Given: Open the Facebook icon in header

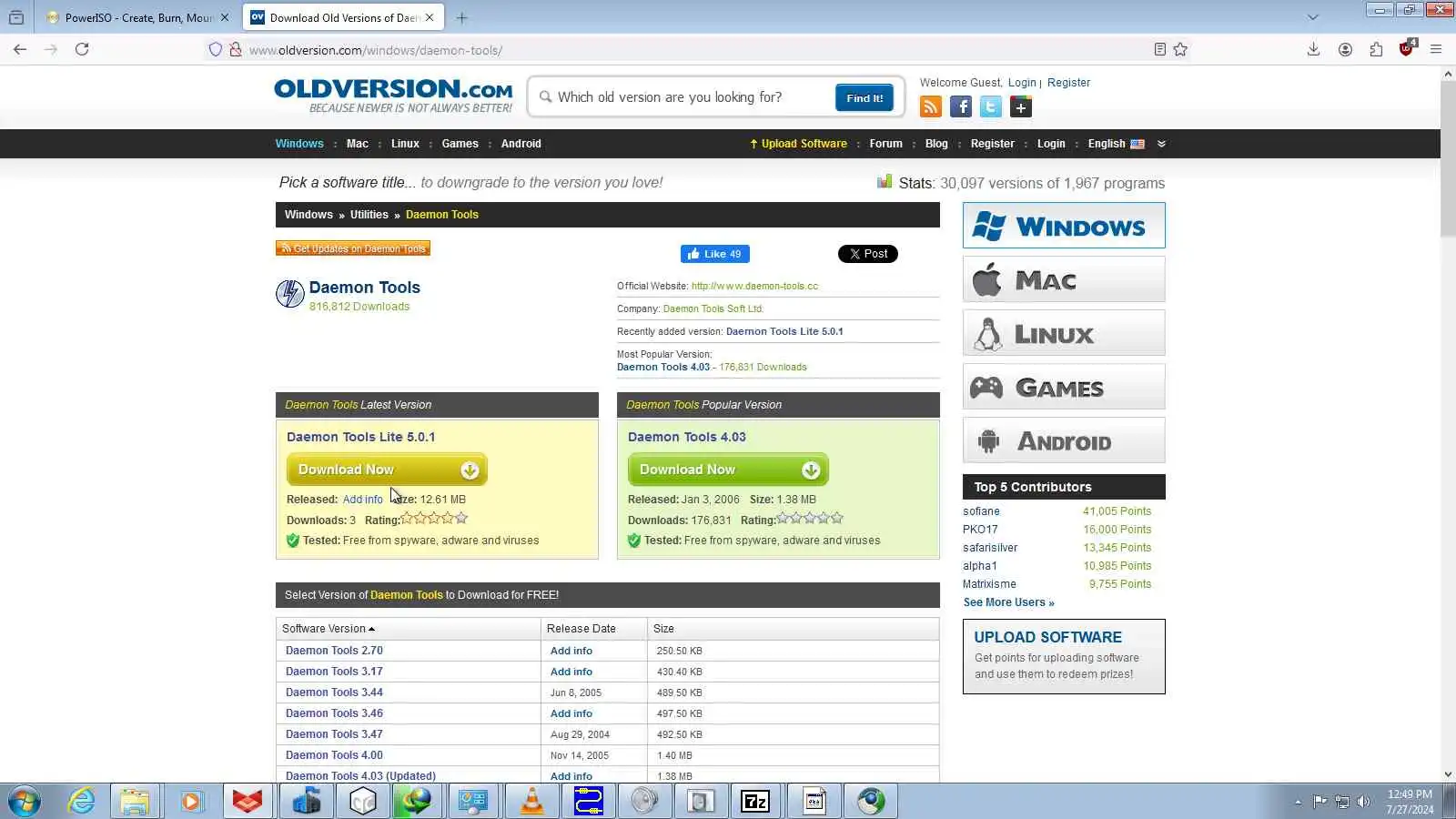Looking at the screenshot, I should point(961,107).
